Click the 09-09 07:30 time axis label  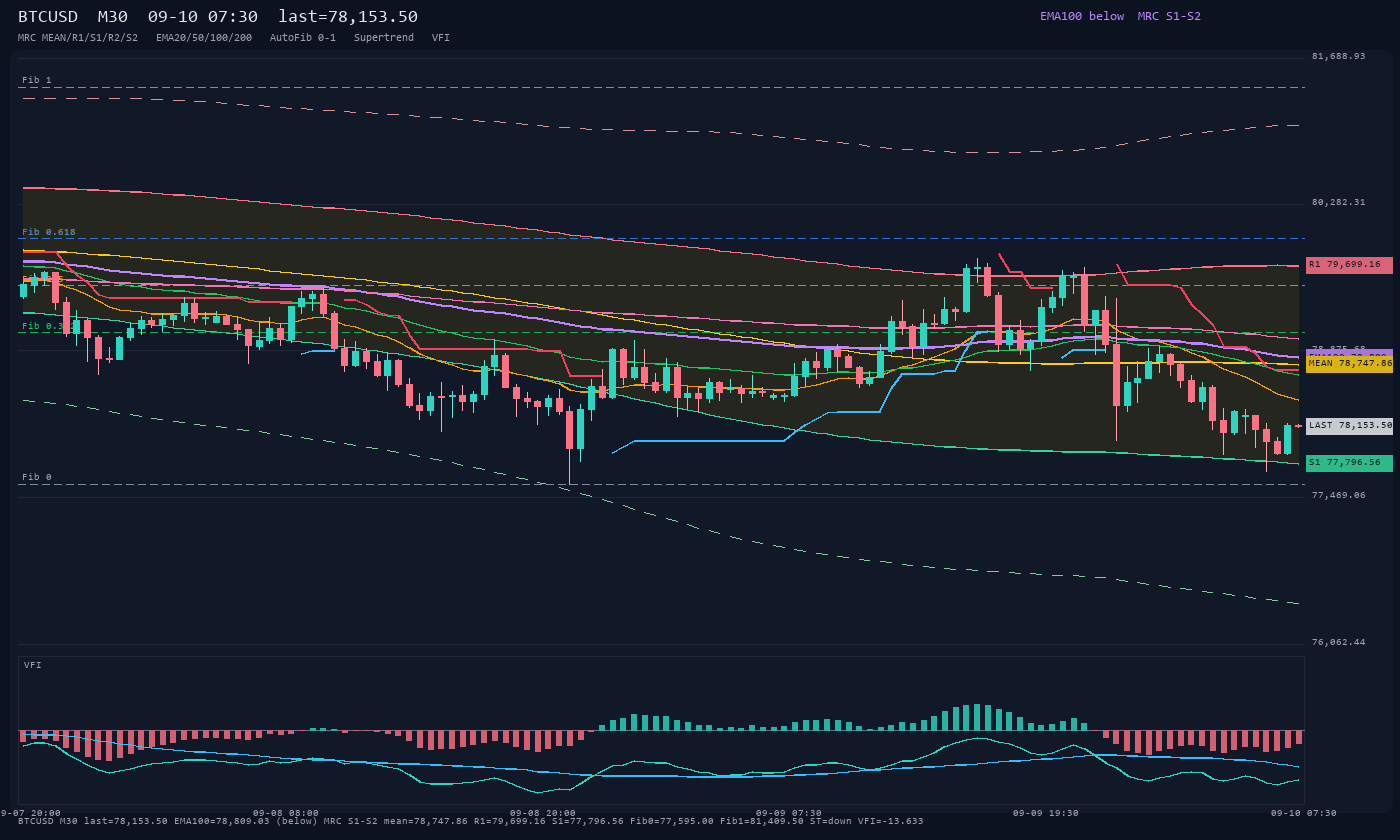pyautogui.click(x=789, y=813)
